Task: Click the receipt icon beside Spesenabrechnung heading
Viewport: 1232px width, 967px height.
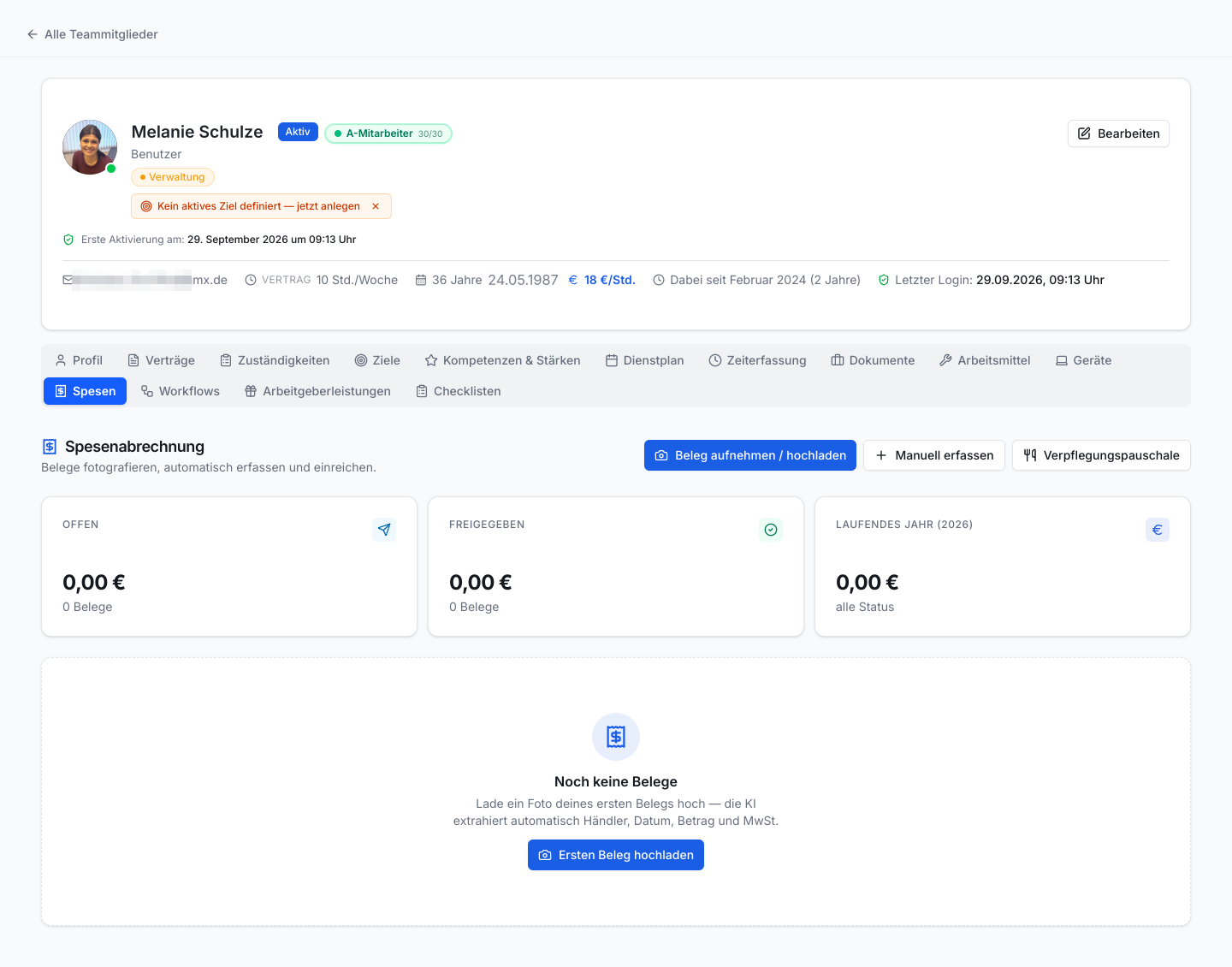Action: 50,447
